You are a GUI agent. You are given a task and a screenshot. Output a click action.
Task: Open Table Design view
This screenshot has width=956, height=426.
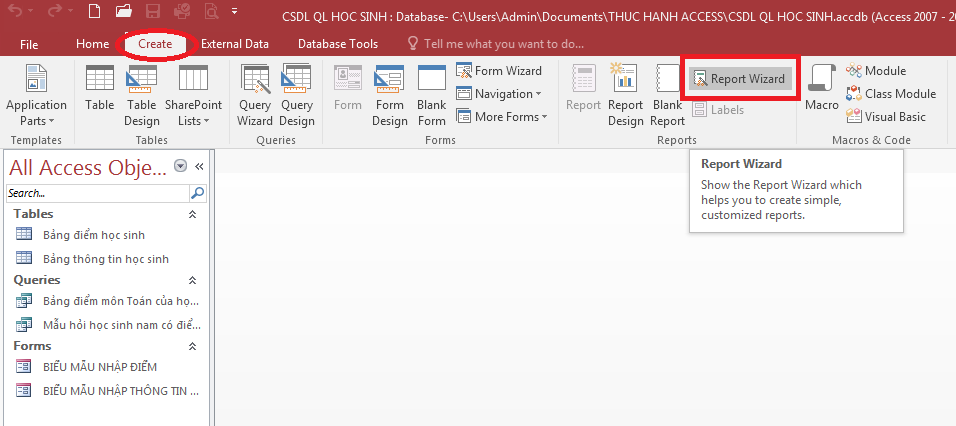(x=141, y=95)
